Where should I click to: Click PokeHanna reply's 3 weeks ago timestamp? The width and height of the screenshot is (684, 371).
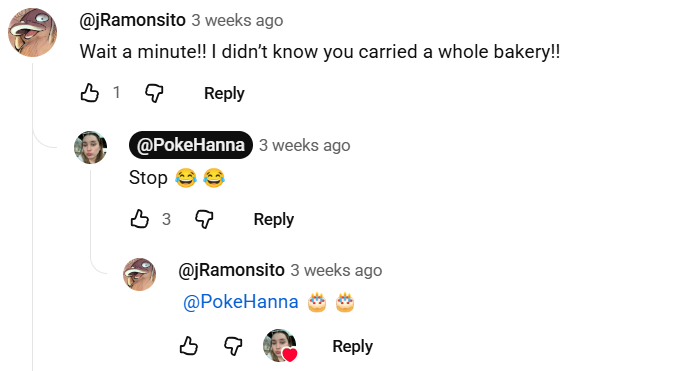[x=304, y=145]
